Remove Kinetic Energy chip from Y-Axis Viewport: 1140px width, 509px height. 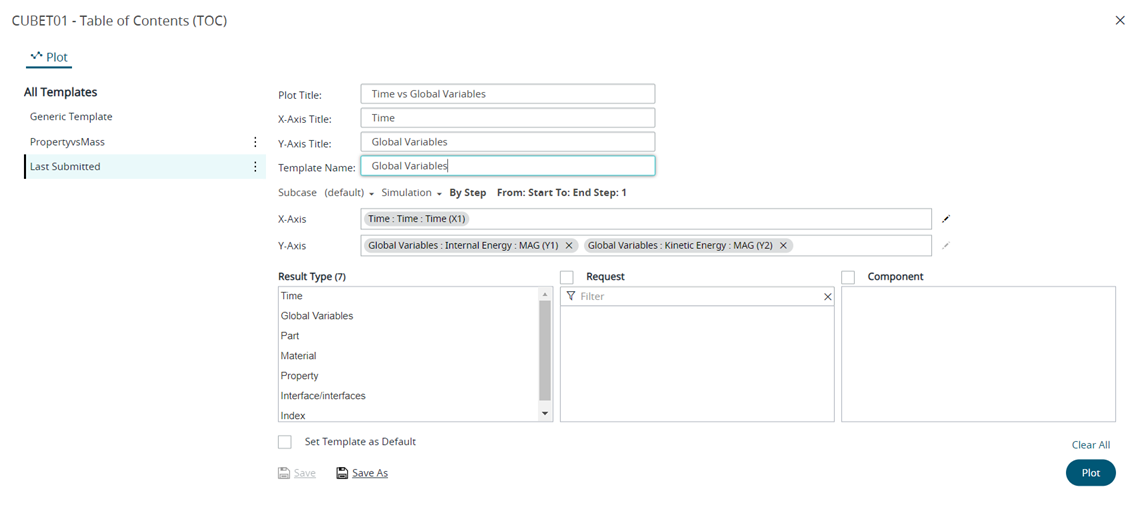click(x=783, y=245)
